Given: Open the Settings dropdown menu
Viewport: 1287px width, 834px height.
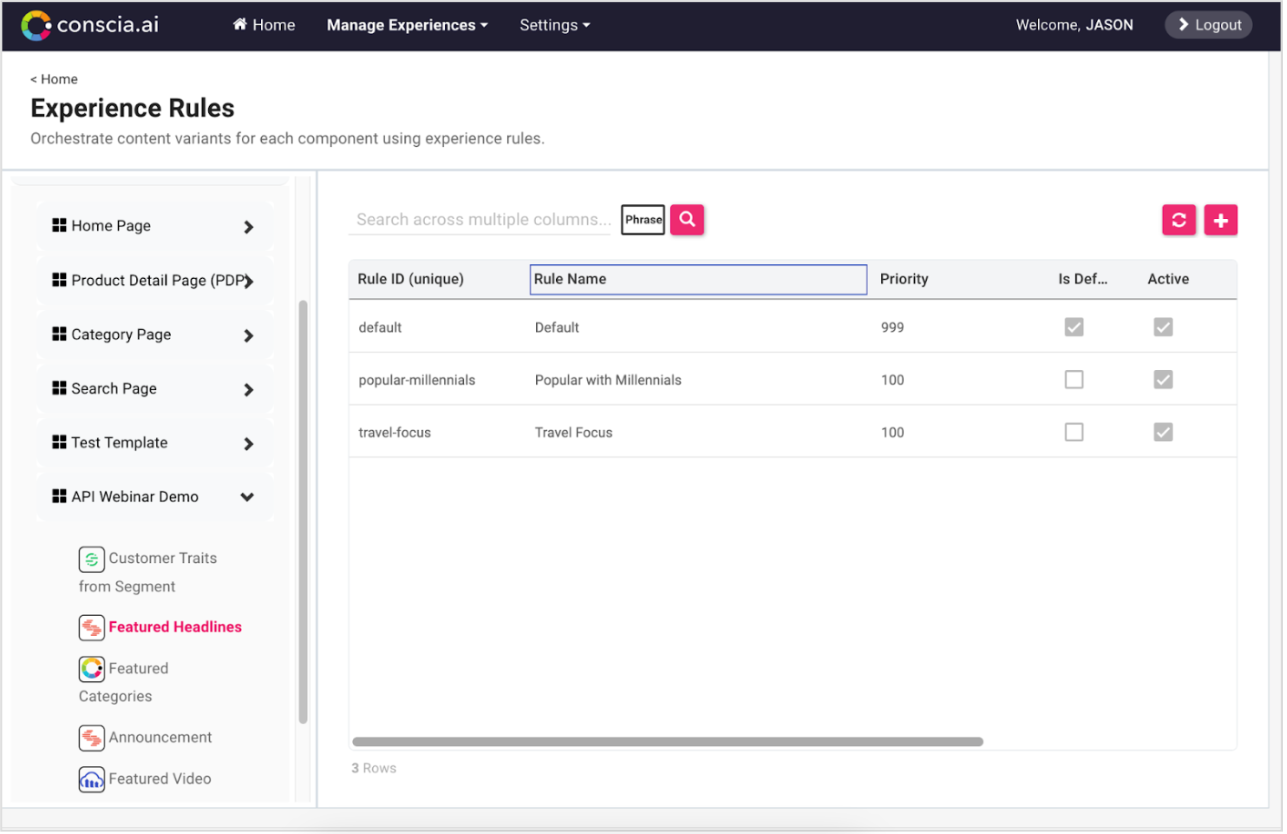Looking at the screenshot, I should tap(554, 25).
